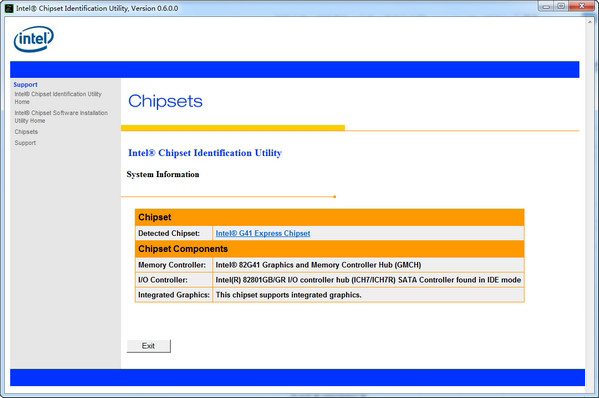Maximize the utility window

pos(561,6)
